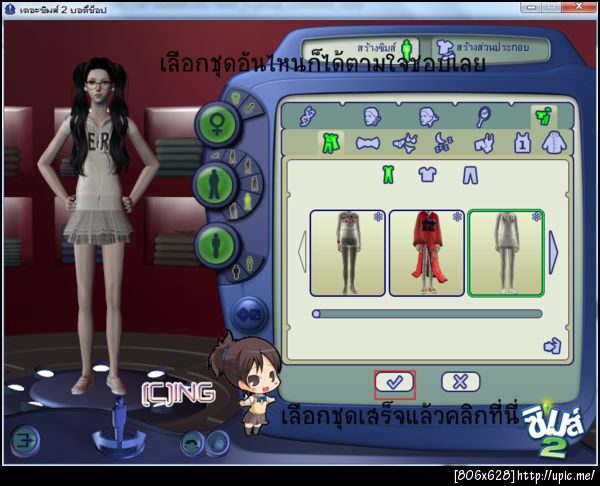Close the Body Shop window
600x486 pixels.
tap(579, 6)
